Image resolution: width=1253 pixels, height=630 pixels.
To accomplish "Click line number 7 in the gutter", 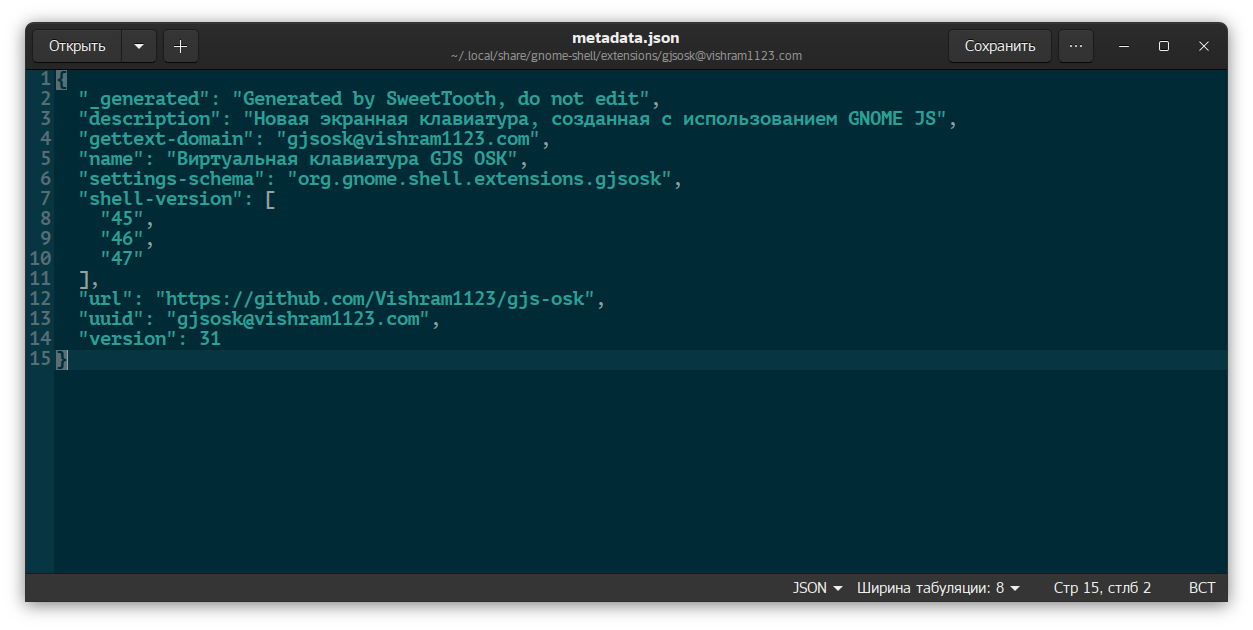I will coord(45,199).
